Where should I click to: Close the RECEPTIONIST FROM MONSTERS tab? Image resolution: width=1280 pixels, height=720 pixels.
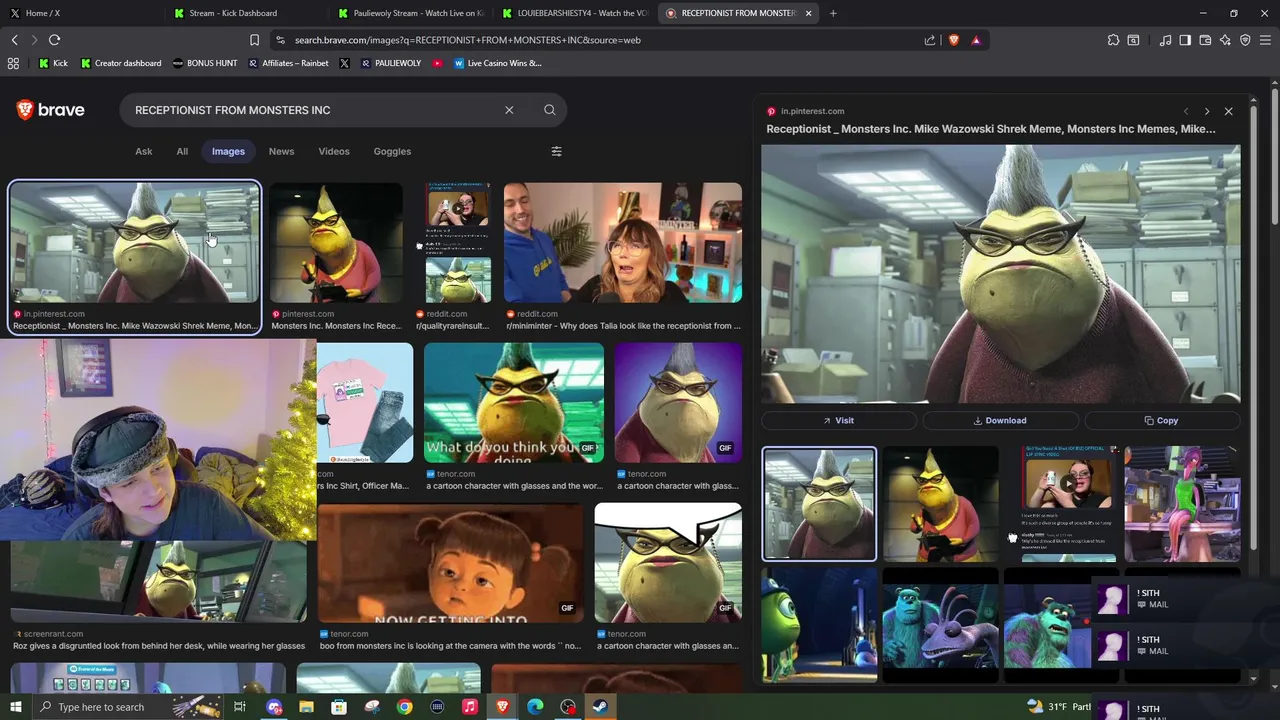pos(808,13)
